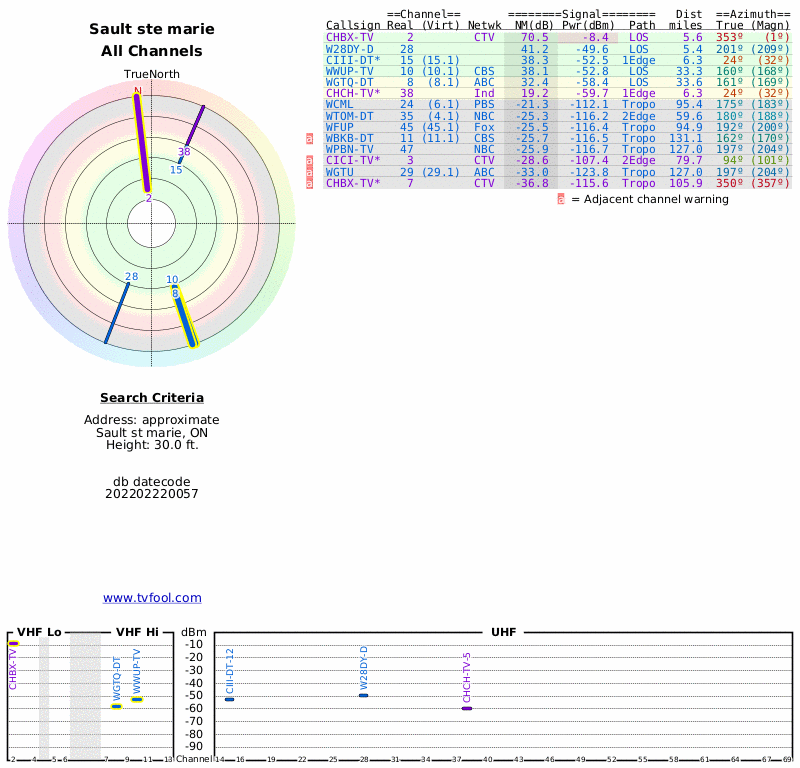Screen dimensions: 800x768
Task: Click the CHBX-TV marker in VHF Lo spectrum
Action: 13,643
